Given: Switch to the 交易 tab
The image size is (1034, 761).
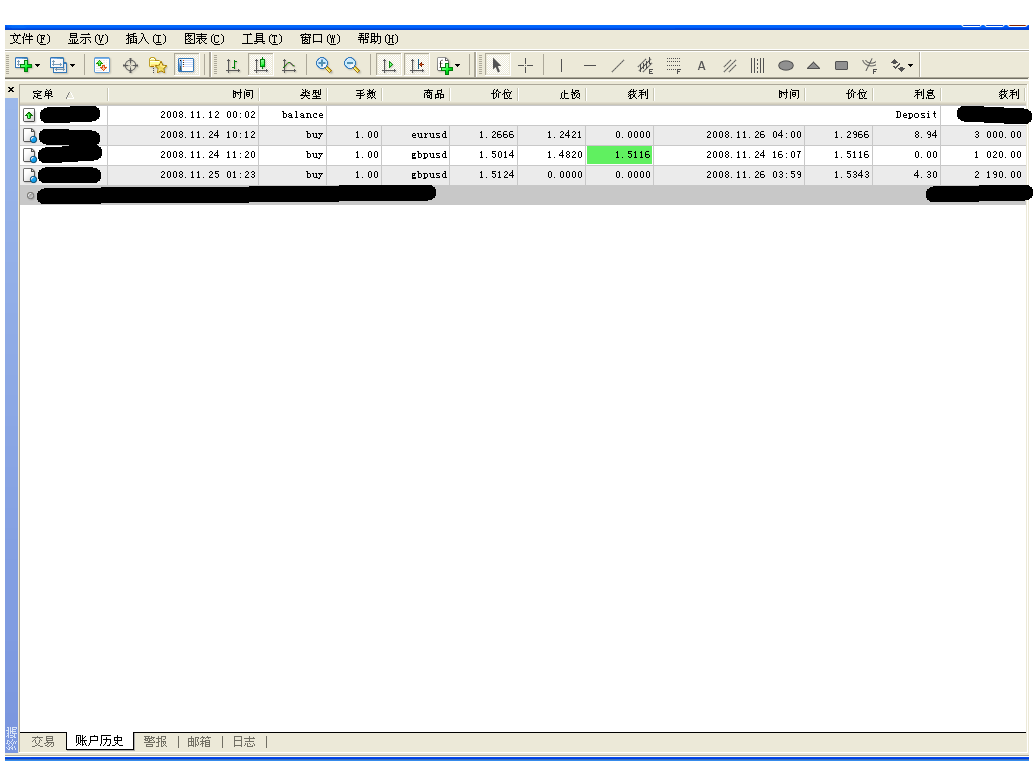Looking at the screenshot, I should click(x=43, y=741).
